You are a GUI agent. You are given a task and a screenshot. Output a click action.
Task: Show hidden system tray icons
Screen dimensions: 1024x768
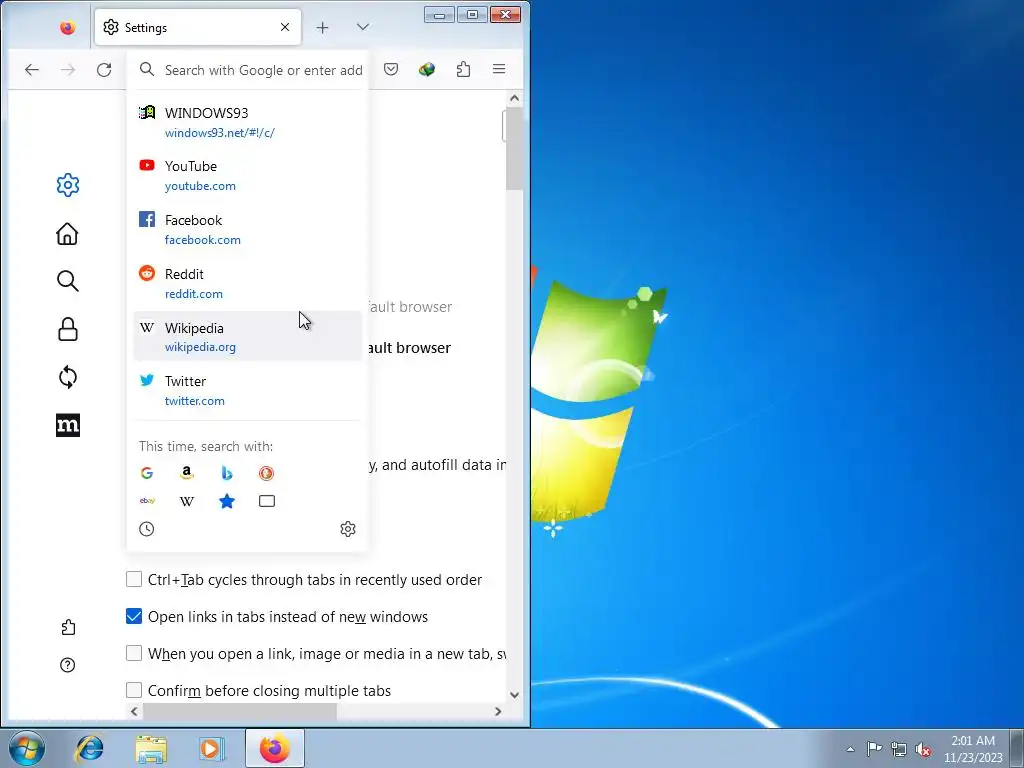click(x=850, y=749)
